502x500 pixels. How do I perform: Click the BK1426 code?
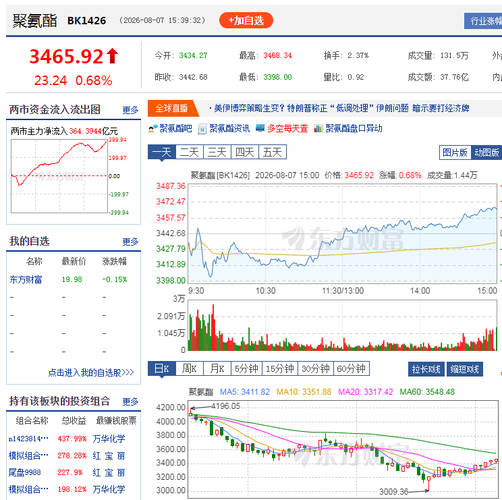click(x=87, y=21)
